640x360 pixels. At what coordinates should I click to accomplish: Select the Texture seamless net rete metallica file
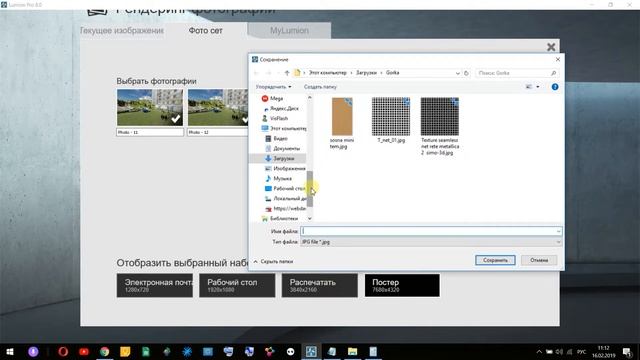click(440, 127)
